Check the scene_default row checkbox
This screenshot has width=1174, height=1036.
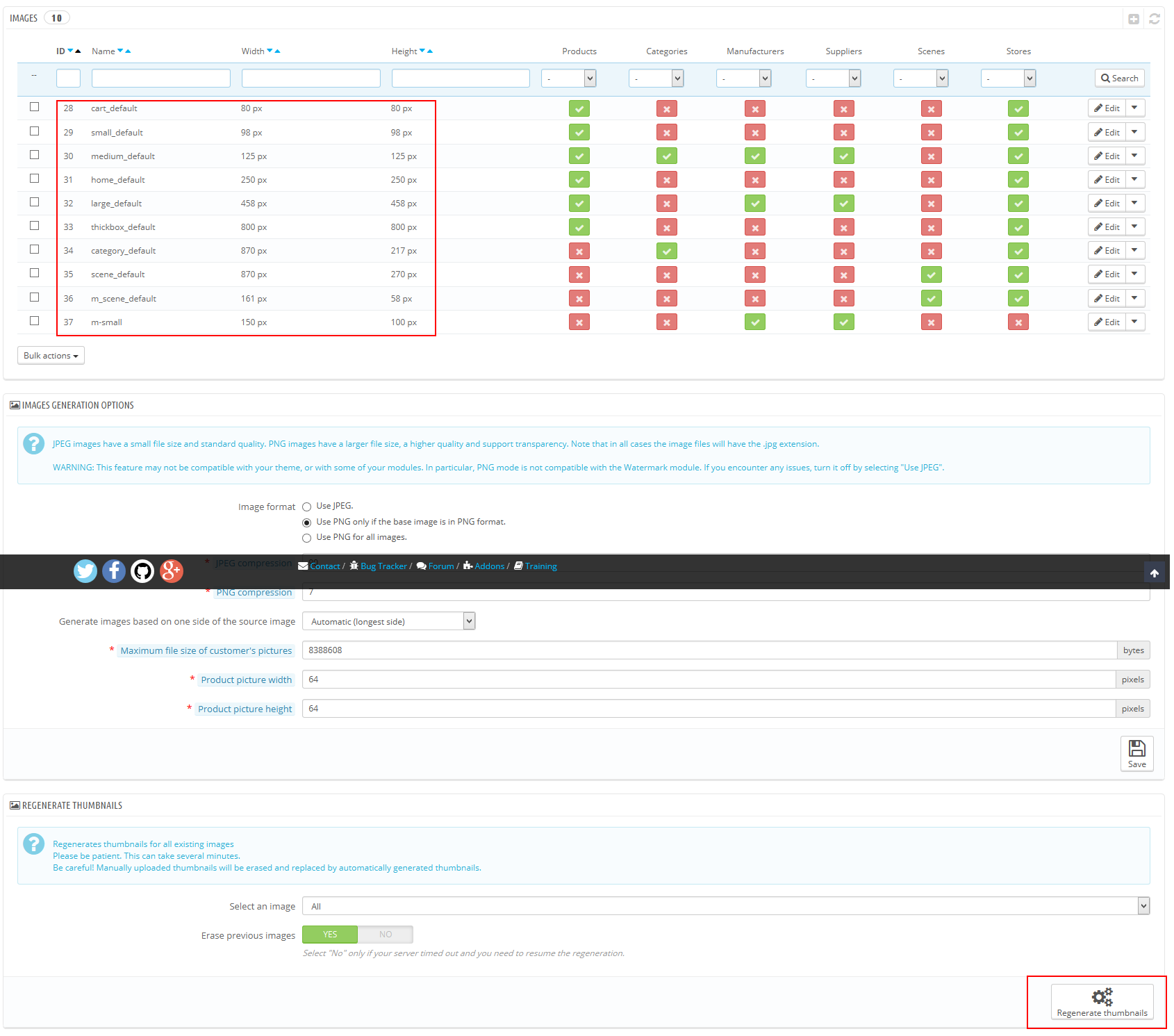pyautogui.click(x=34, y=273)
